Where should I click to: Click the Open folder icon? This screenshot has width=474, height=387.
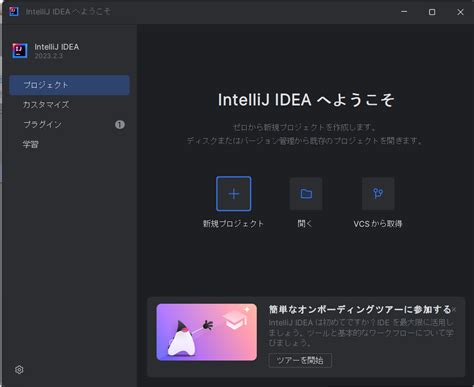(x=306, y=194)
